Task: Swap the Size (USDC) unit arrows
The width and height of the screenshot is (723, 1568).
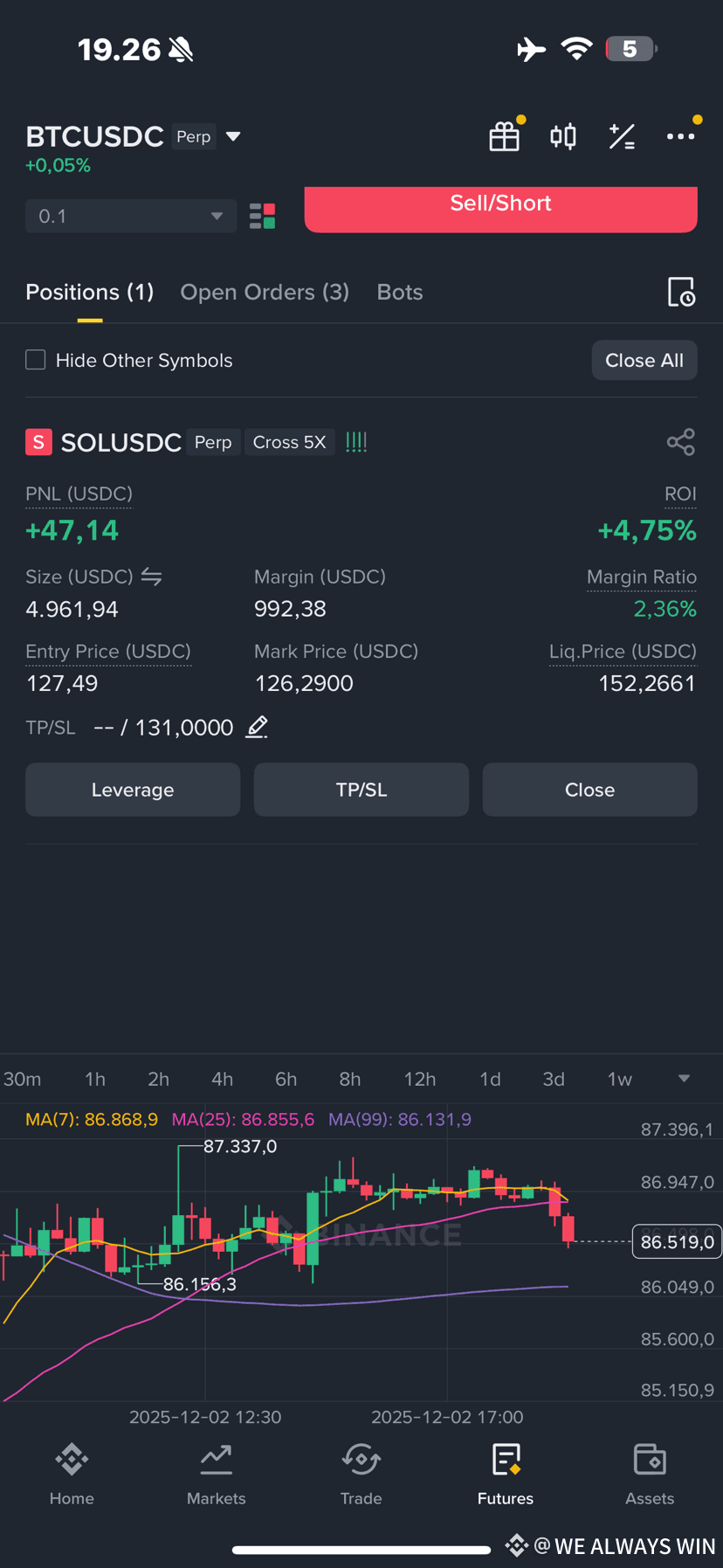Action: pyautogui.click(x=152, y=577)
